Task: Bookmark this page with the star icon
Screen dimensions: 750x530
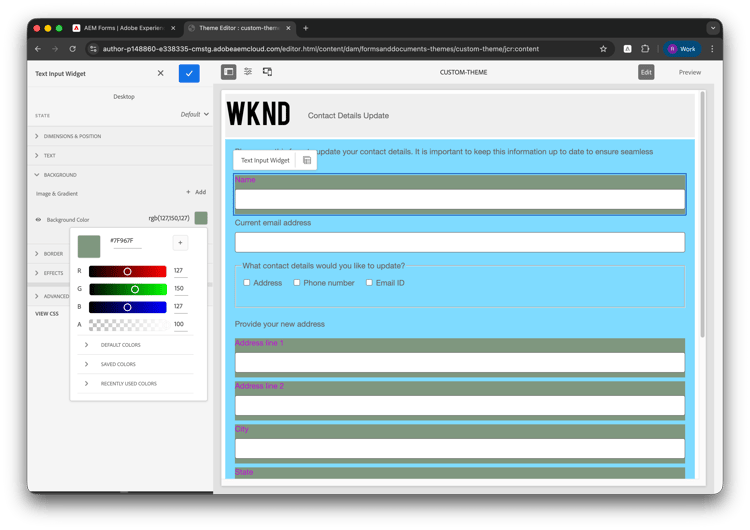Action: point(603,49)
